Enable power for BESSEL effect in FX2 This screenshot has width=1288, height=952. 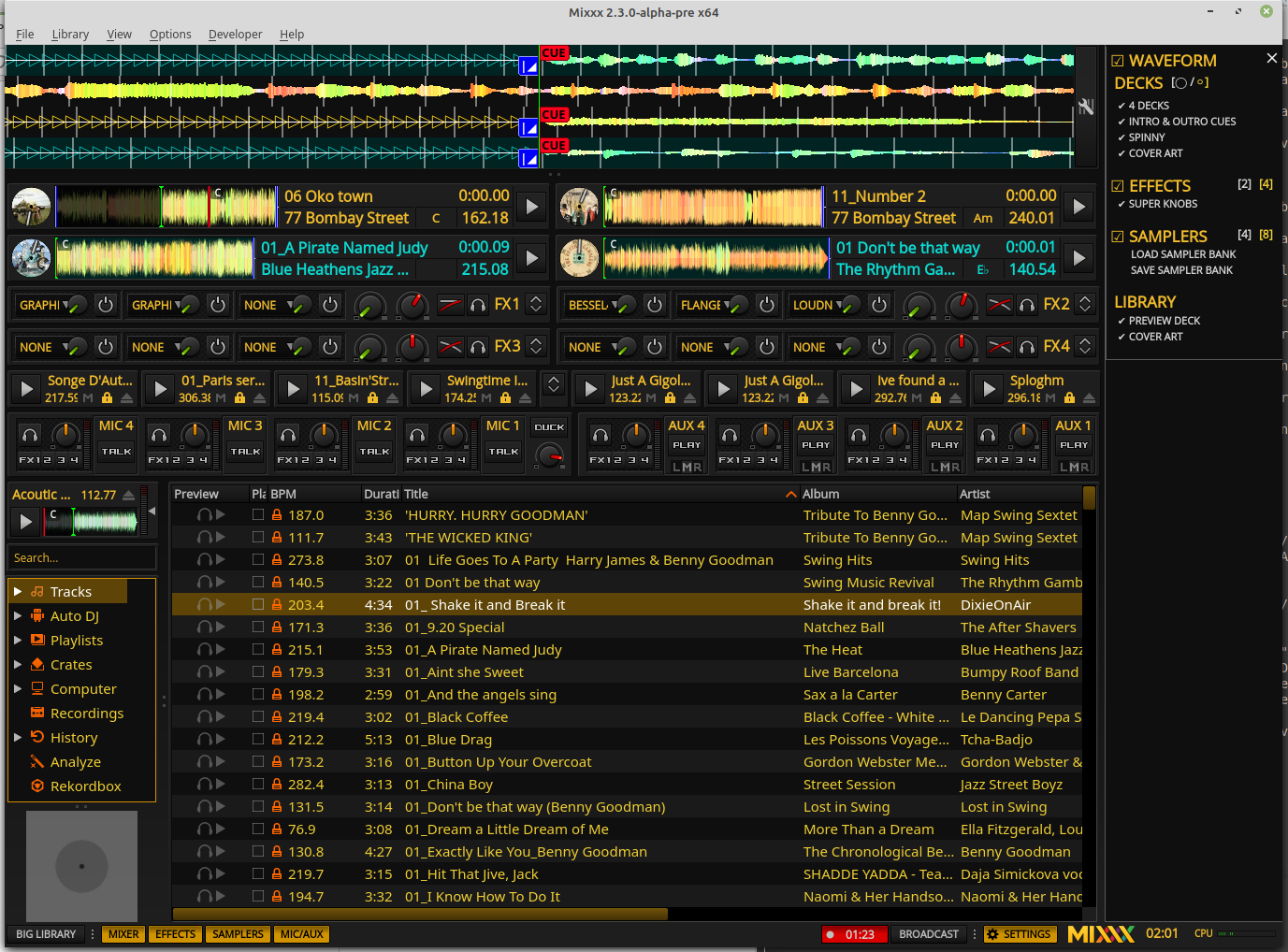(655, 305)
